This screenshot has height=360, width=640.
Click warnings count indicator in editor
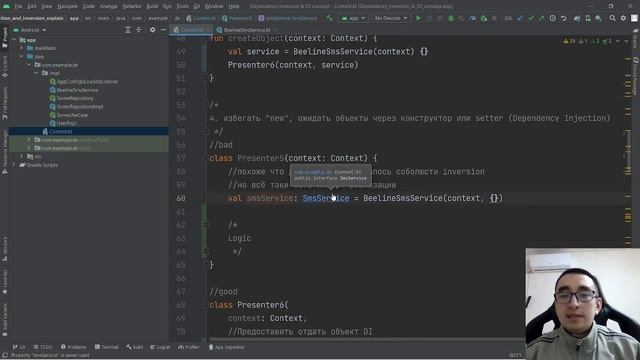pos(569,41)
